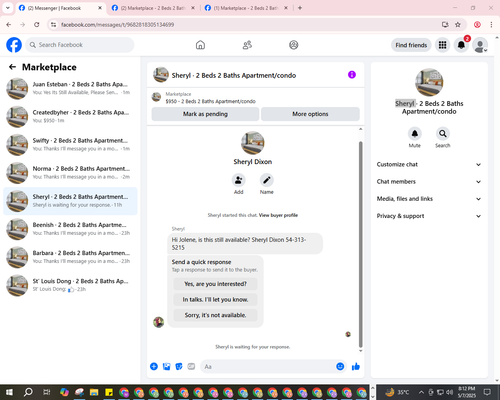Switch to third Marketplace tab
500x400 pixels.
tap(247, 8)
